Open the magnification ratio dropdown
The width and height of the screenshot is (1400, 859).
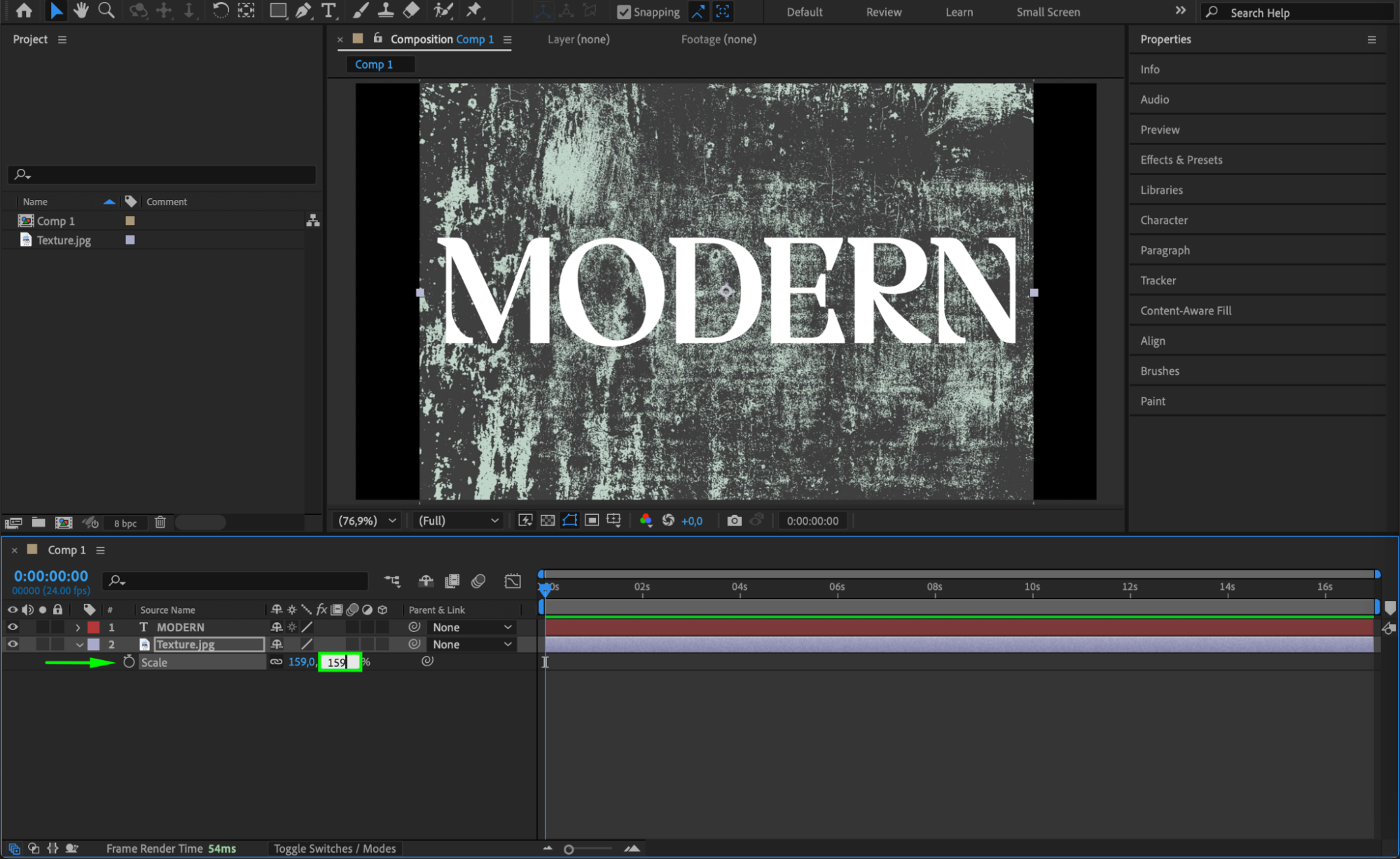click(x=367, y=521)
